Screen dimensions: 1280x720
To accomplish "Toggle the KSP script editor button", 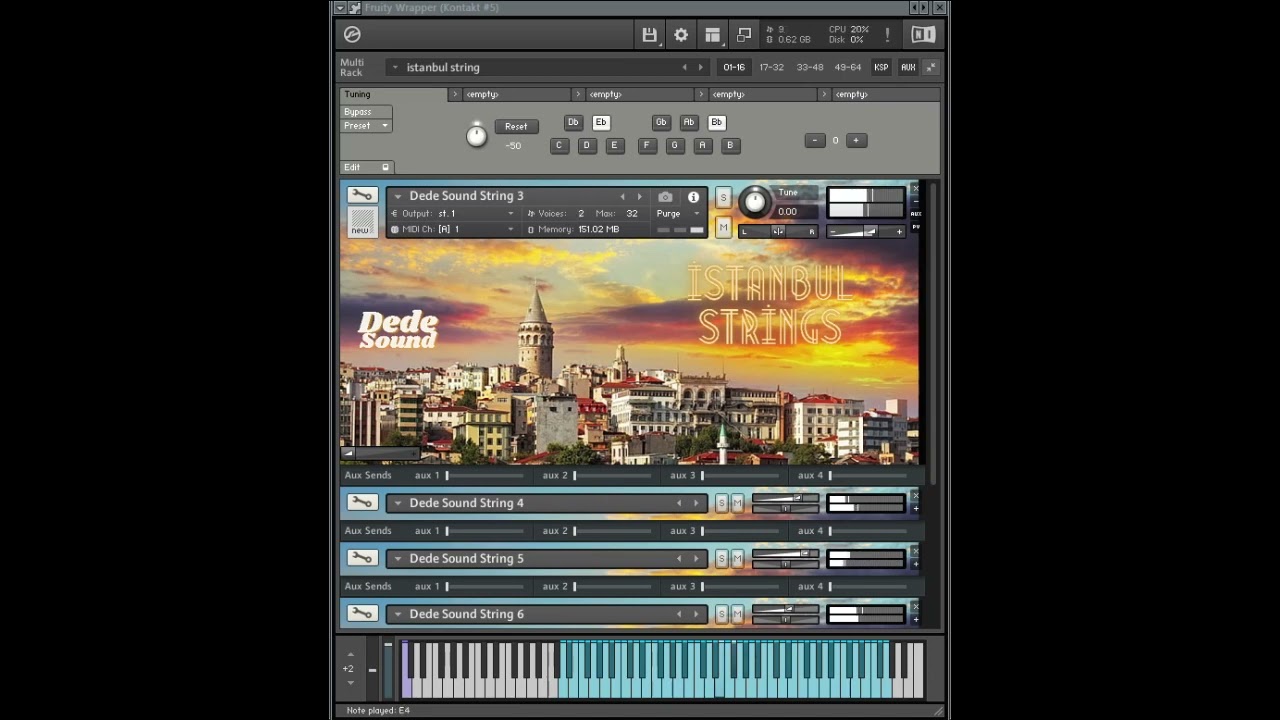I will tap(881, 67).
